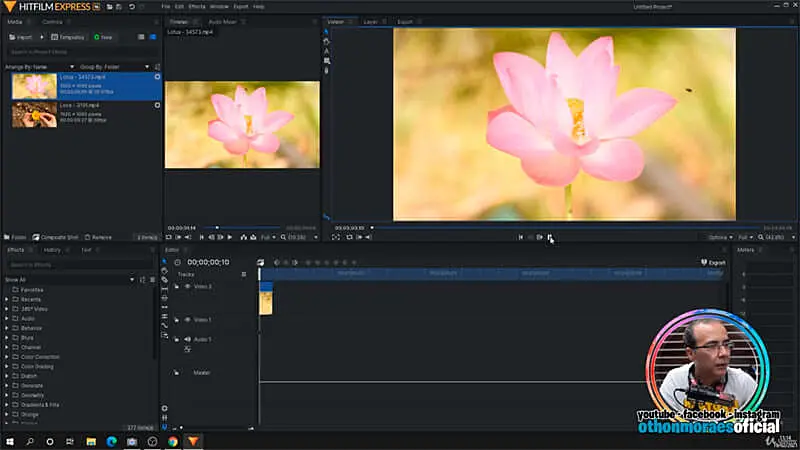The height and width of the screenshot is (450, 800).
Task: Select the Text tool in Viewer toolbar
Action: [327, 51]
